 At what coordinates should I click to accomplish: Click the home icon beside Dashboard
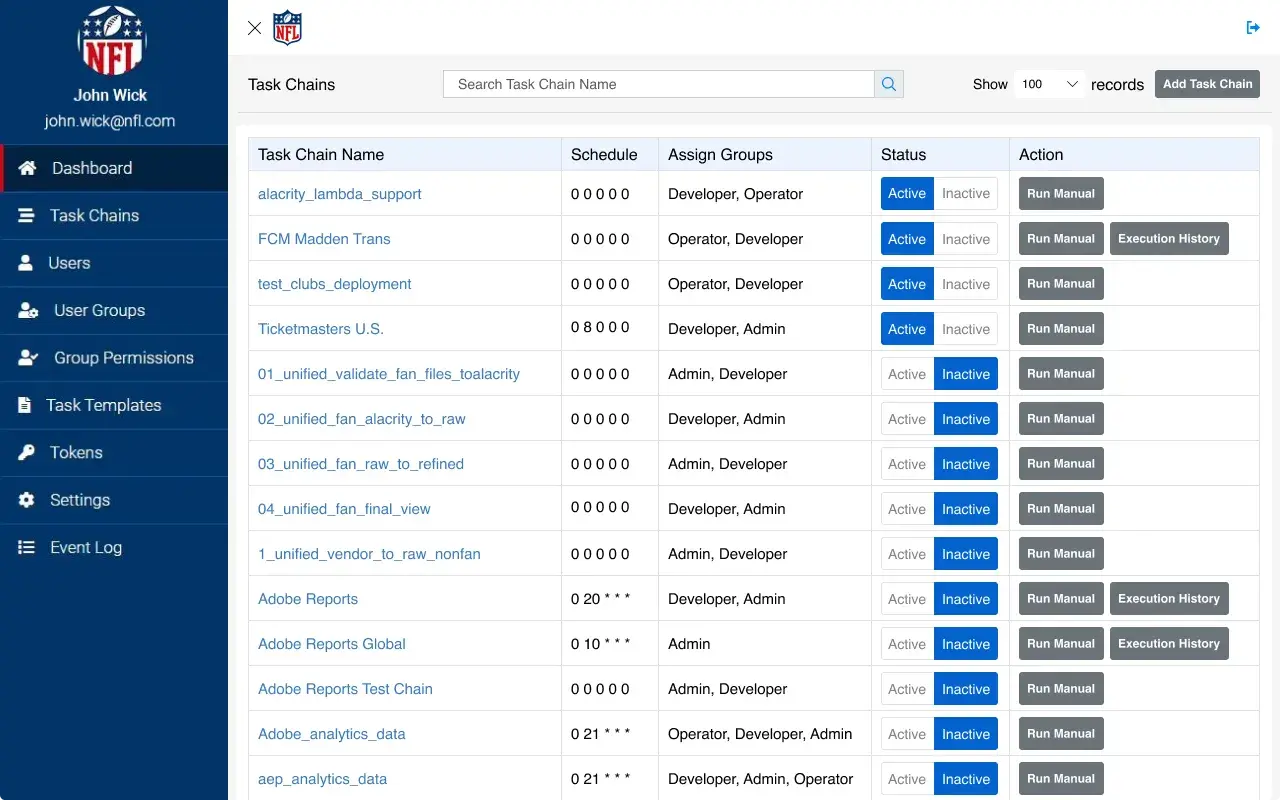(x=28, y=168)
